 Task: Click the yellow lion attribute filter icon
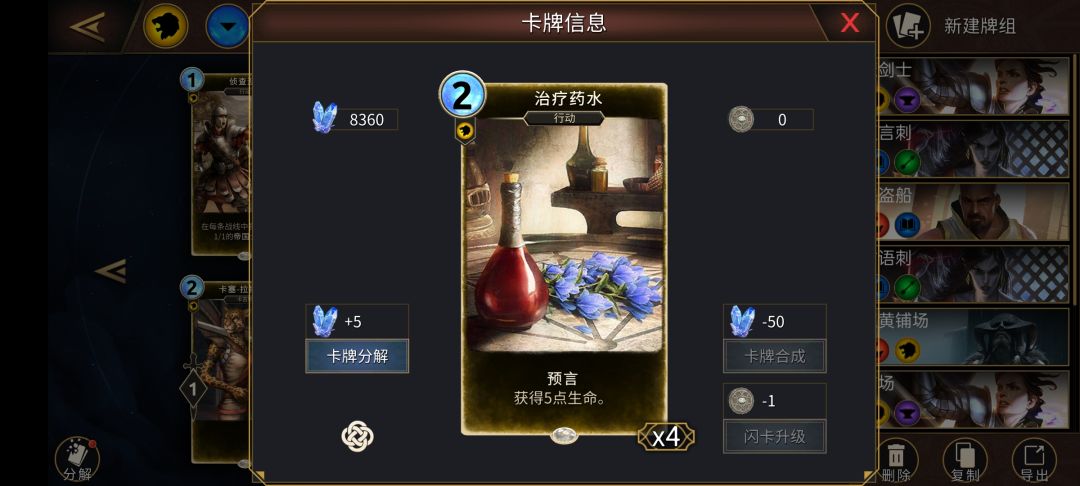point(165,26)
